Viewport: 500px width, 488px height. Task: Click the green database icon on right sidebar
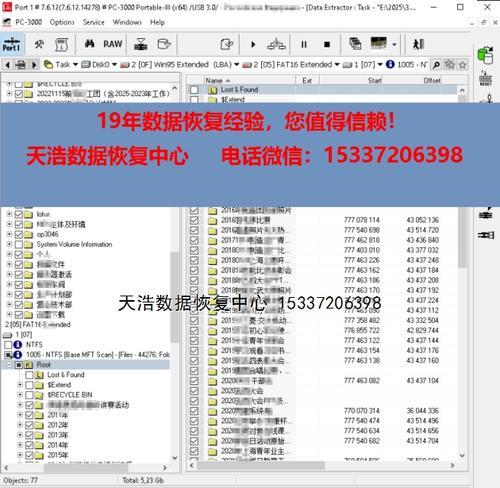click(x=485, y=55)
